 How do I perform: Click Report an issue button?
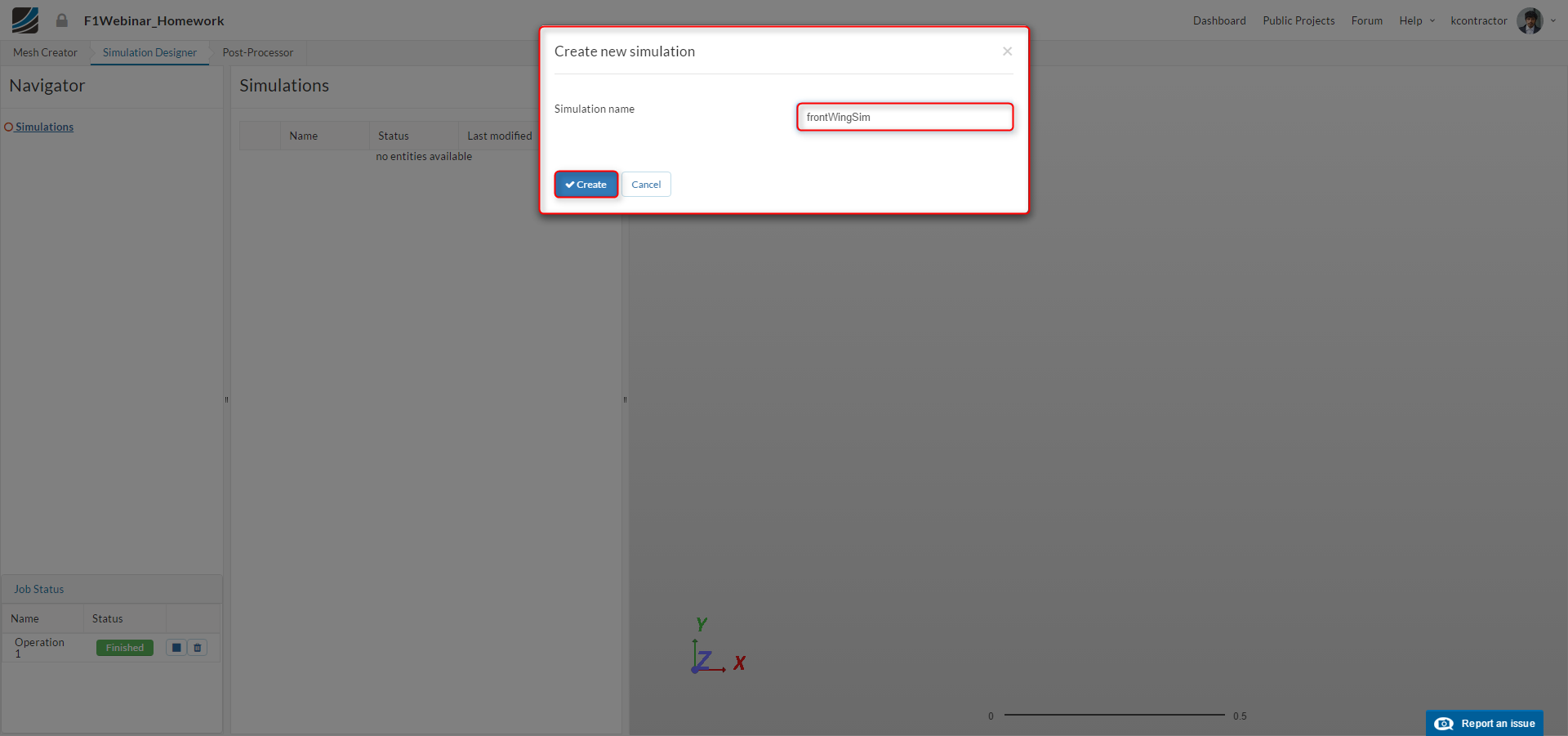pos(1485,723)
